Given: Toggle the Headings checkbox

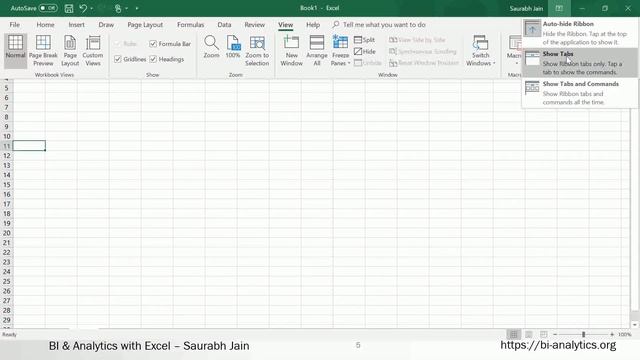Looking at the screenshot, I should point(153,59).
